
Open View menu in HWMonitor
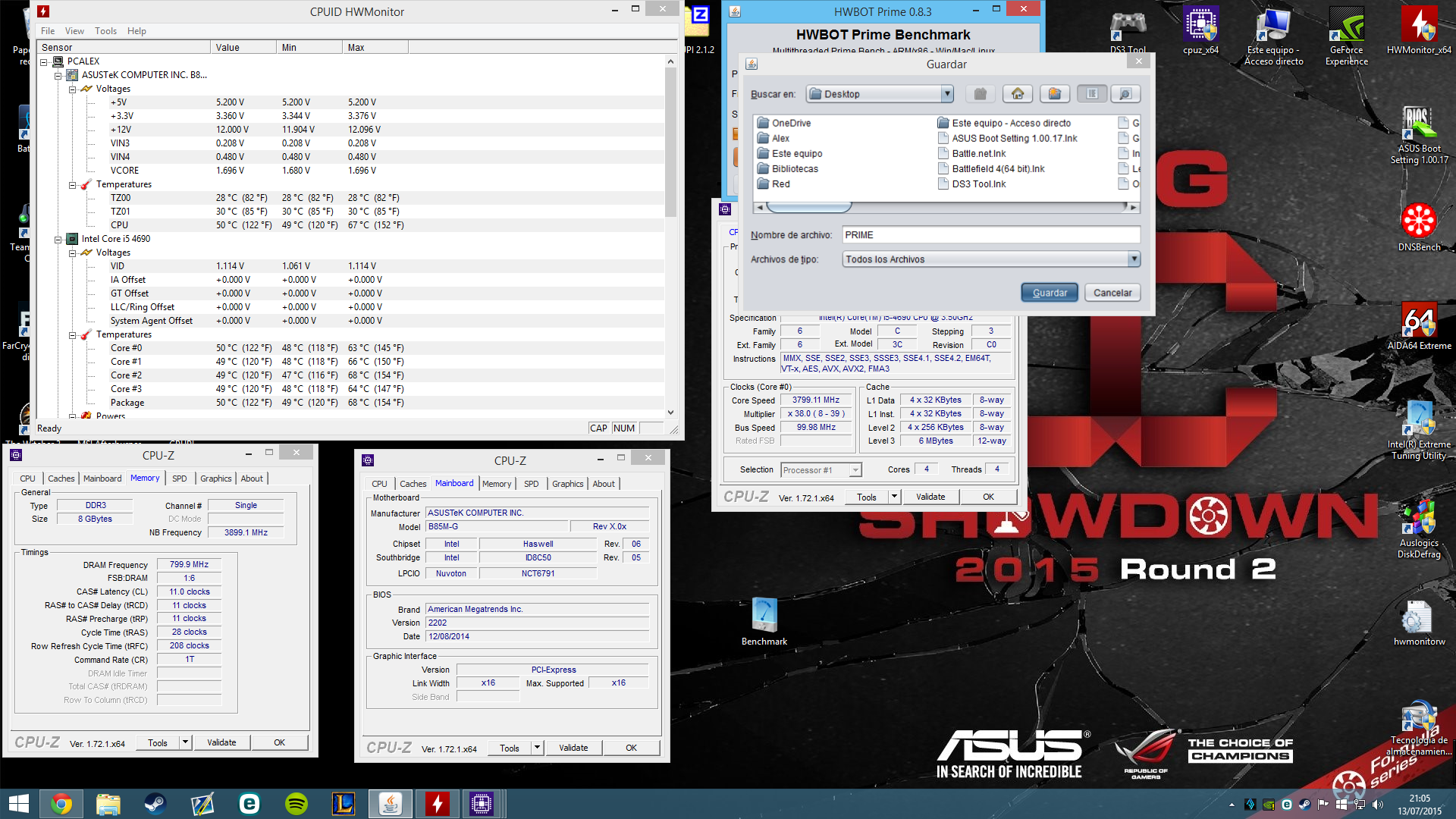click(x=74, y=31)
